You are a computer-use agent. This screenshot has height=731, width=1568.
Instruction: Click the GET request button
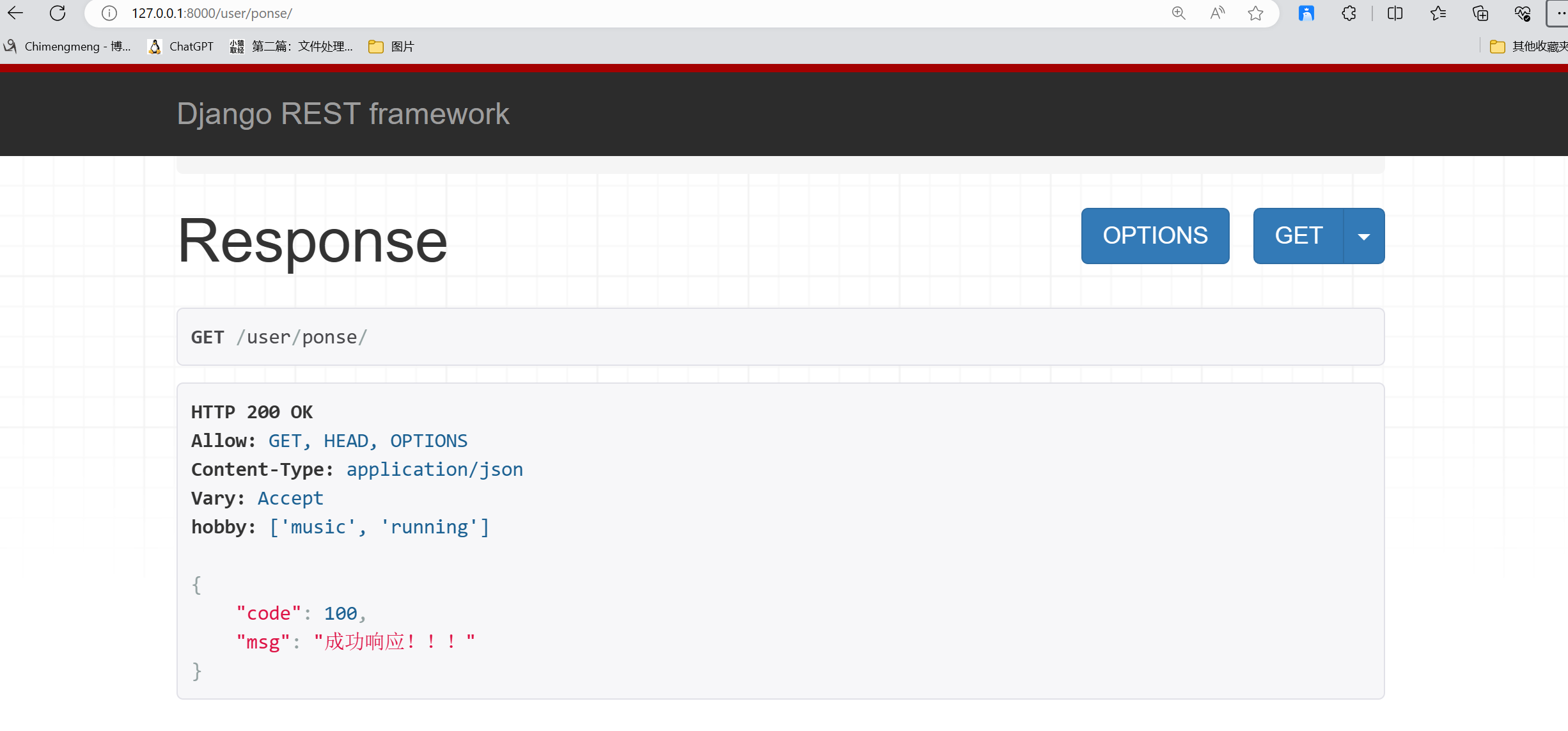click(x=1298, y=236)
